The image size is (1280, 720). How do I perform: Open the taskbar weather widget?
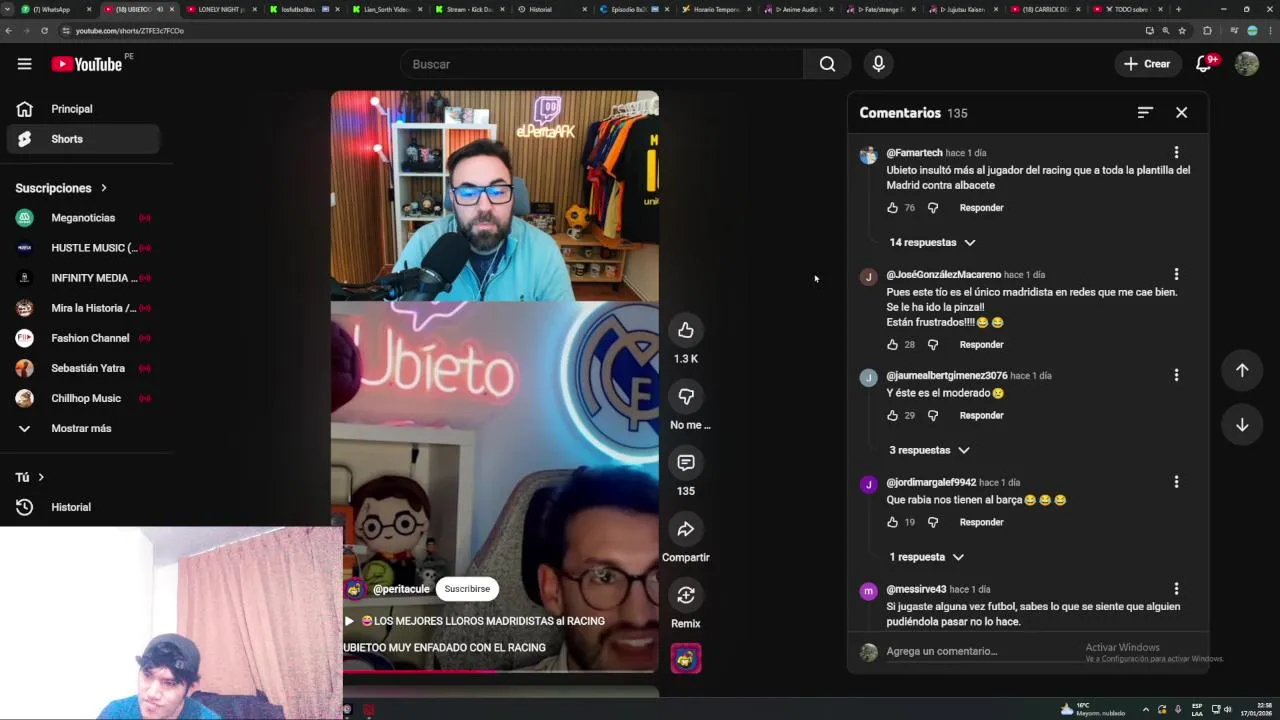pos(1092,710)
